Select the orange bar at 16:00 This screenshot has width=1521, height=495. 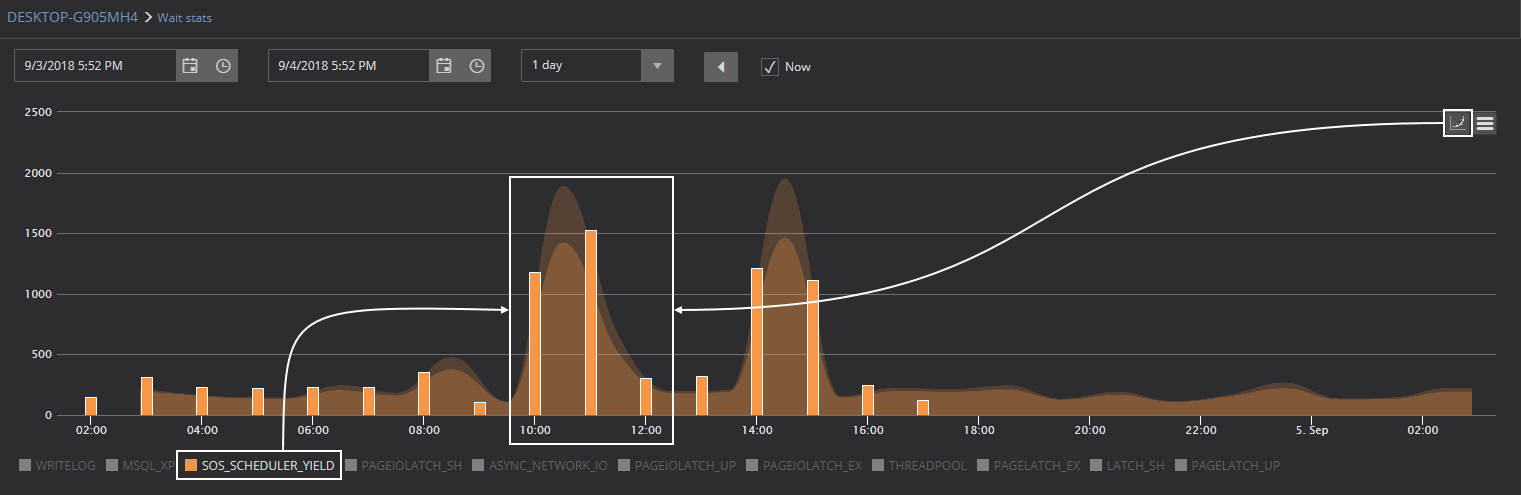pyautogui.click(x=868, y=400)
